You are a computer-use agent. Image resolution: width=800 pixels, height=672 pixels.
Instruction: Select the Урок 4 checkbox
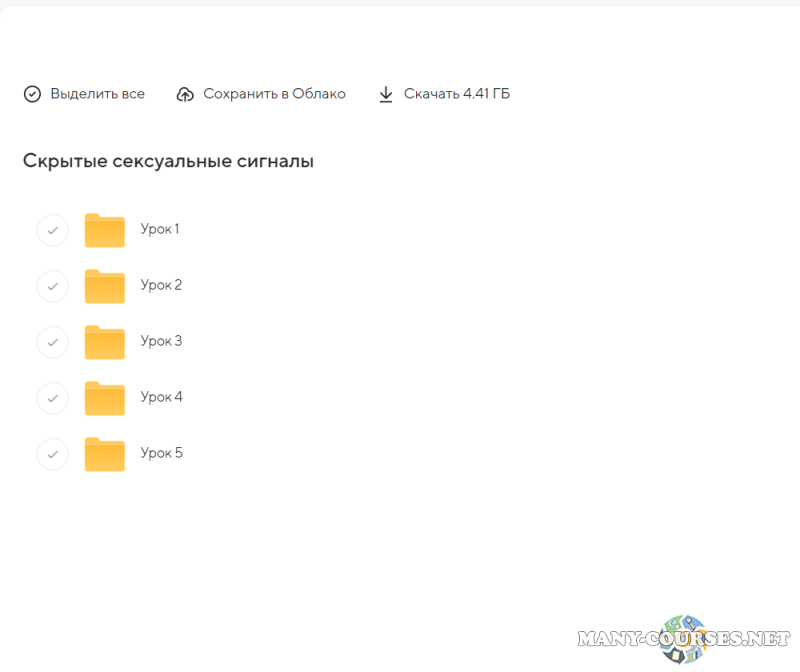pyautogui.click(x=52, y=399)
